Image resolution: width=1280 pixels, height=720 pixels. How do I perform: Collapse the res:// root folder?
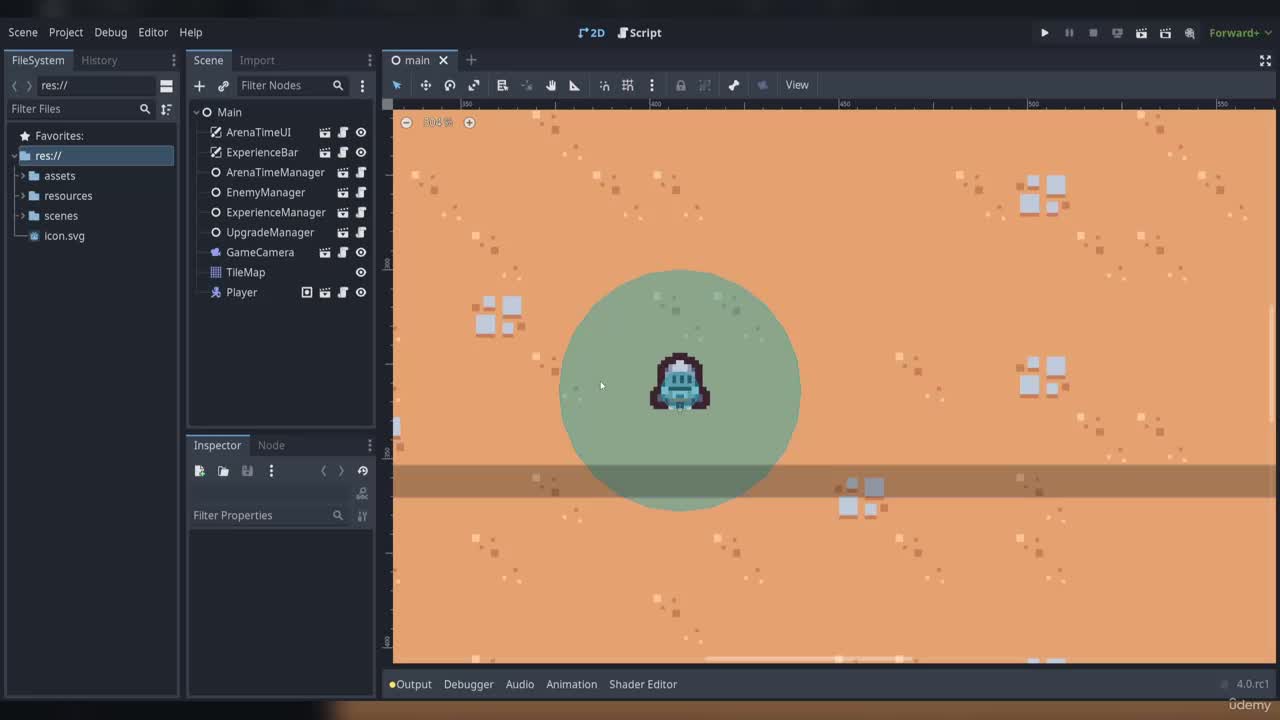[x=14, y=156]
